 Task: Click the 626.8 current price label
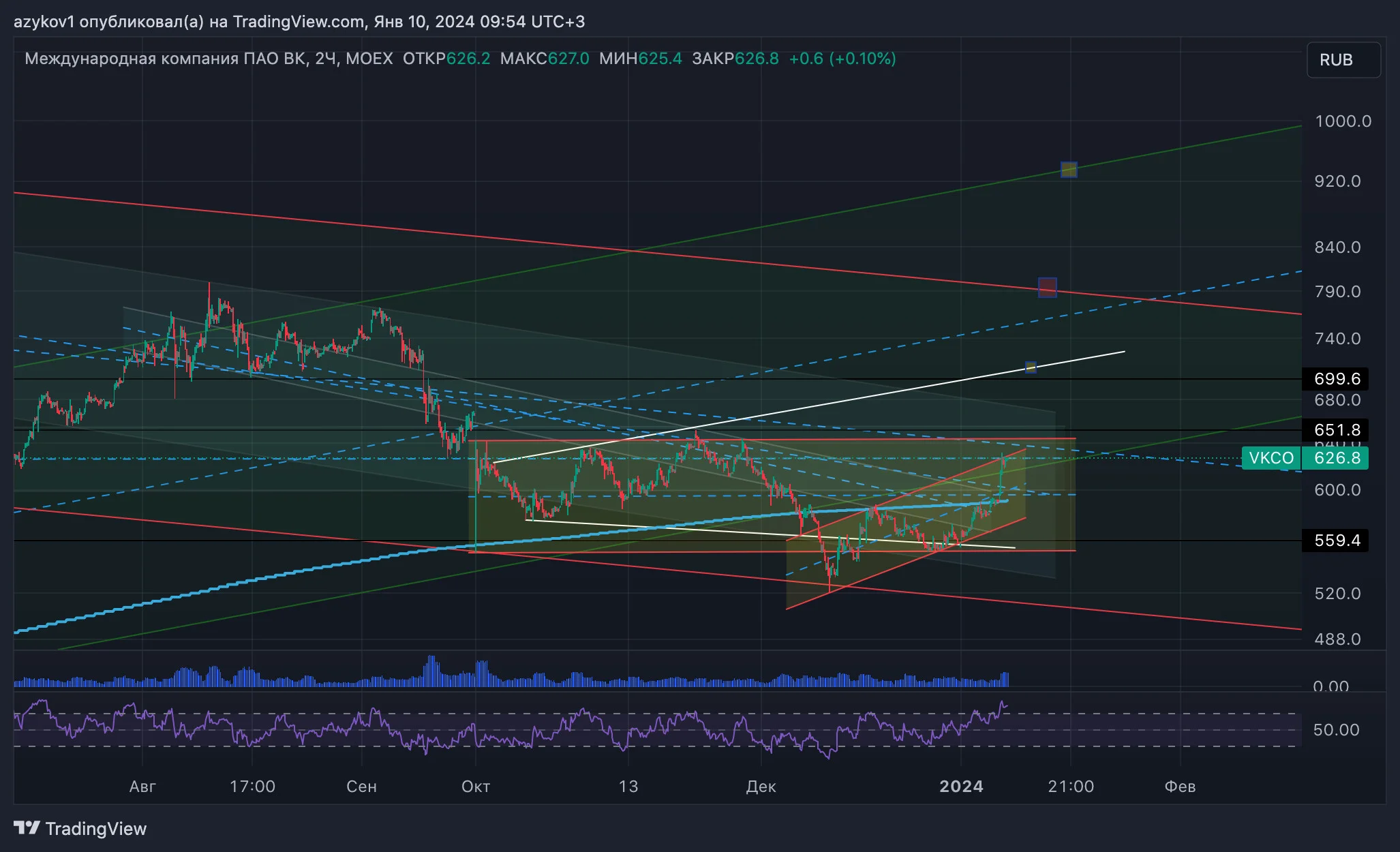coord(1337,458)
